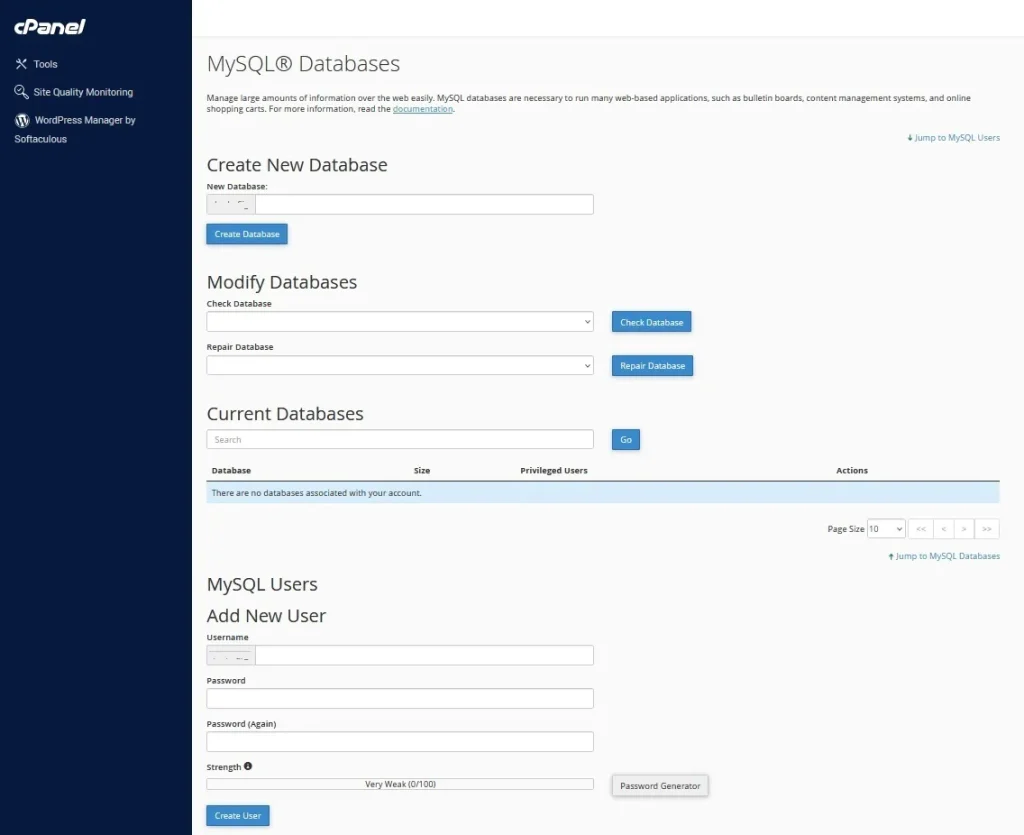This screenshot has height=835, width=1024.
Task: Open the Password Generator
Action: [x=660, y=786]
